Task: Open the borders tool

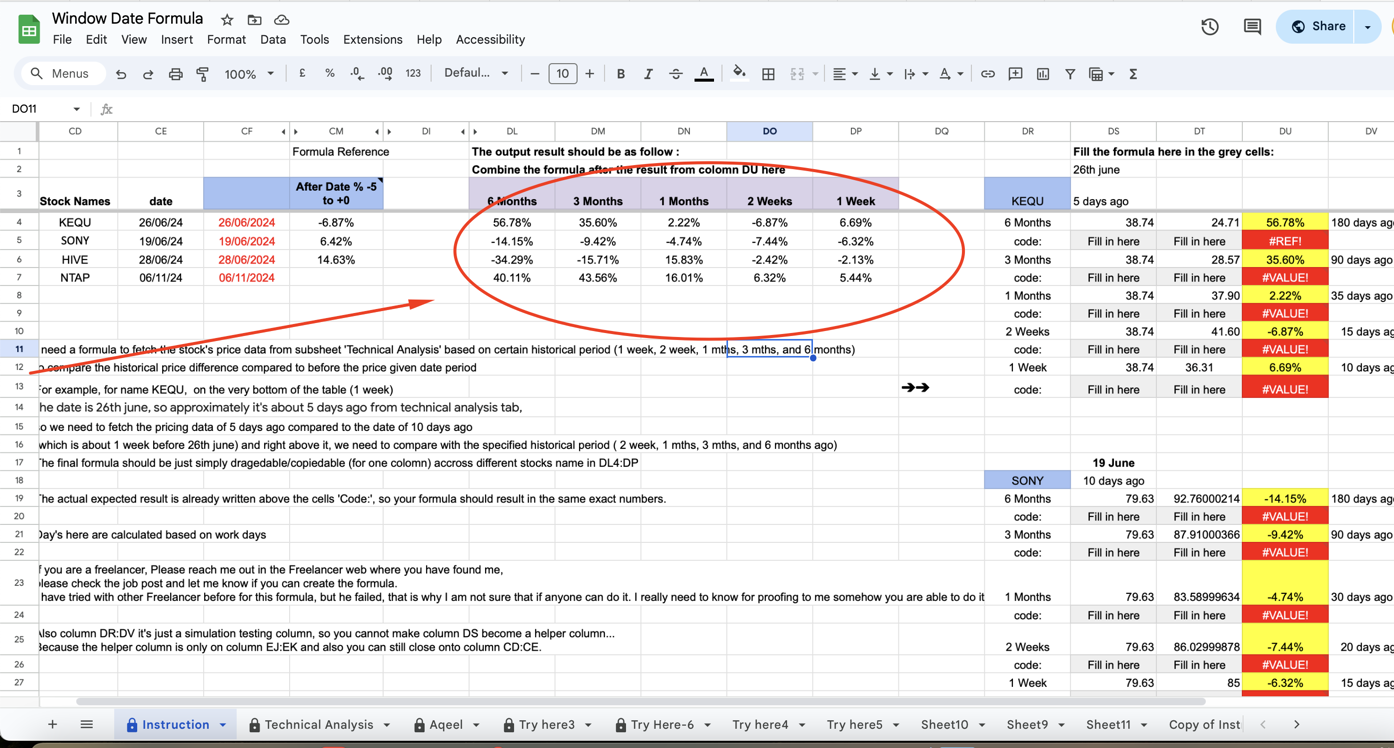Action: click(x=768, y=74)
